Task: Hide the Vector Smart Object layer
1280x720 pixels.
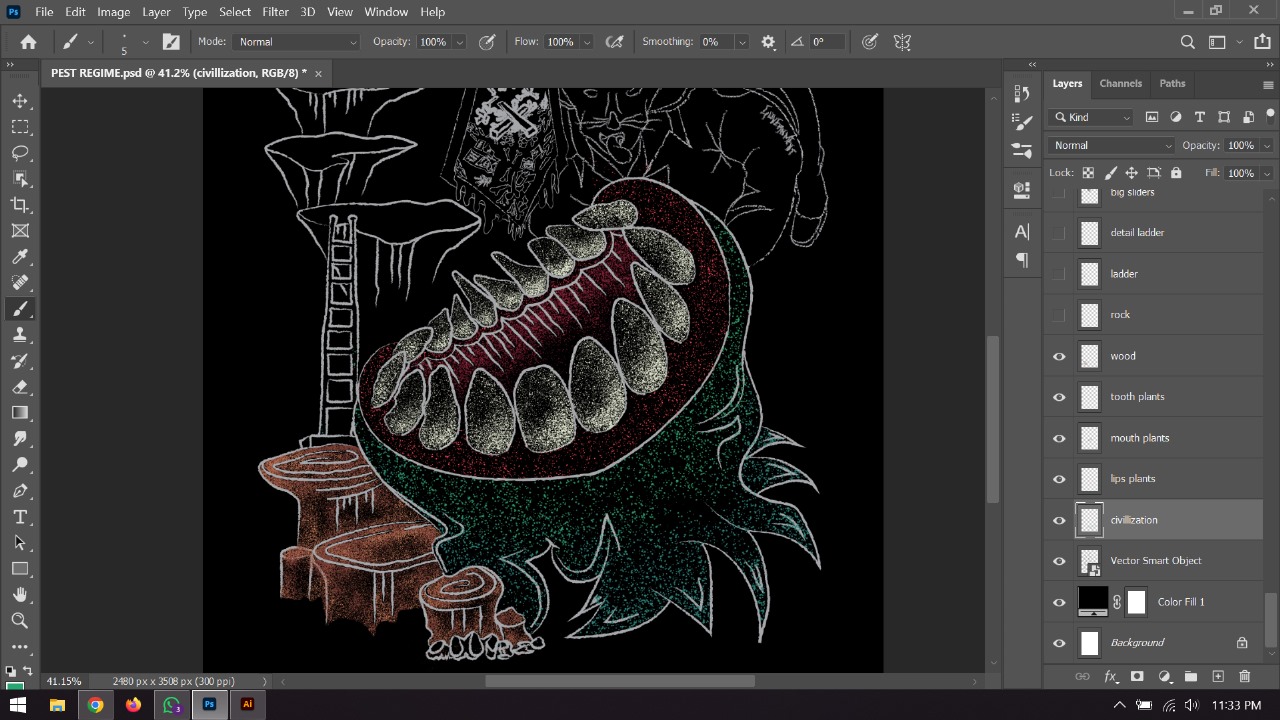Action: point(1059,561)
